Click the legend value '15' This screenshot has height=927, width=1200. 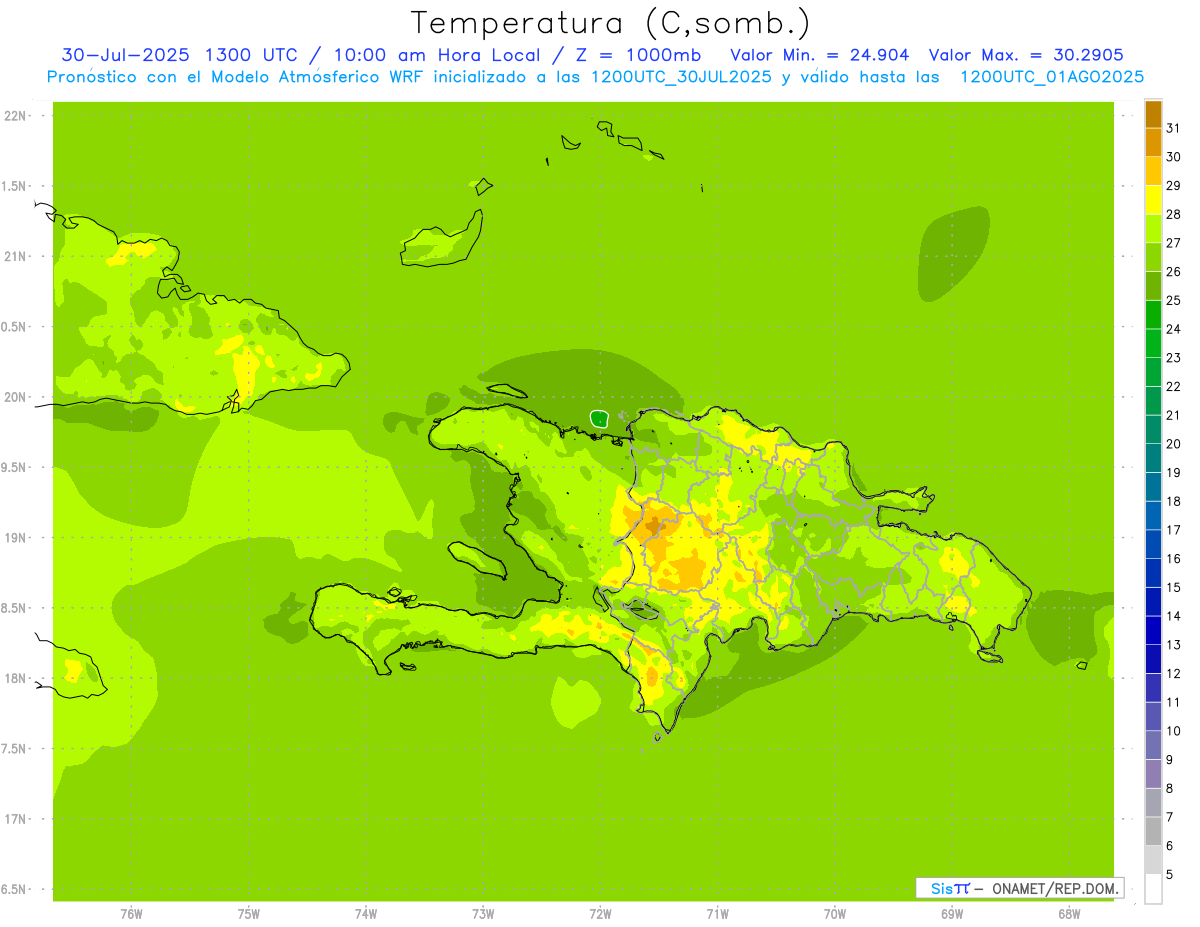[1173, 587]
